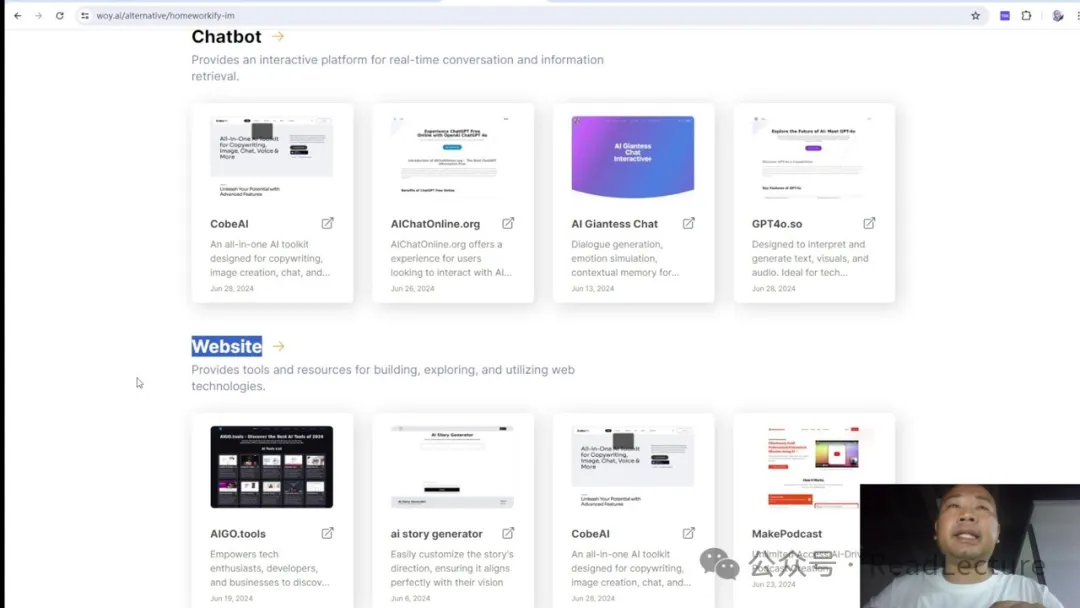The image size is (1080, 608).
Task: Expand Chatbot category via its arrow
Action: point(278,37)
